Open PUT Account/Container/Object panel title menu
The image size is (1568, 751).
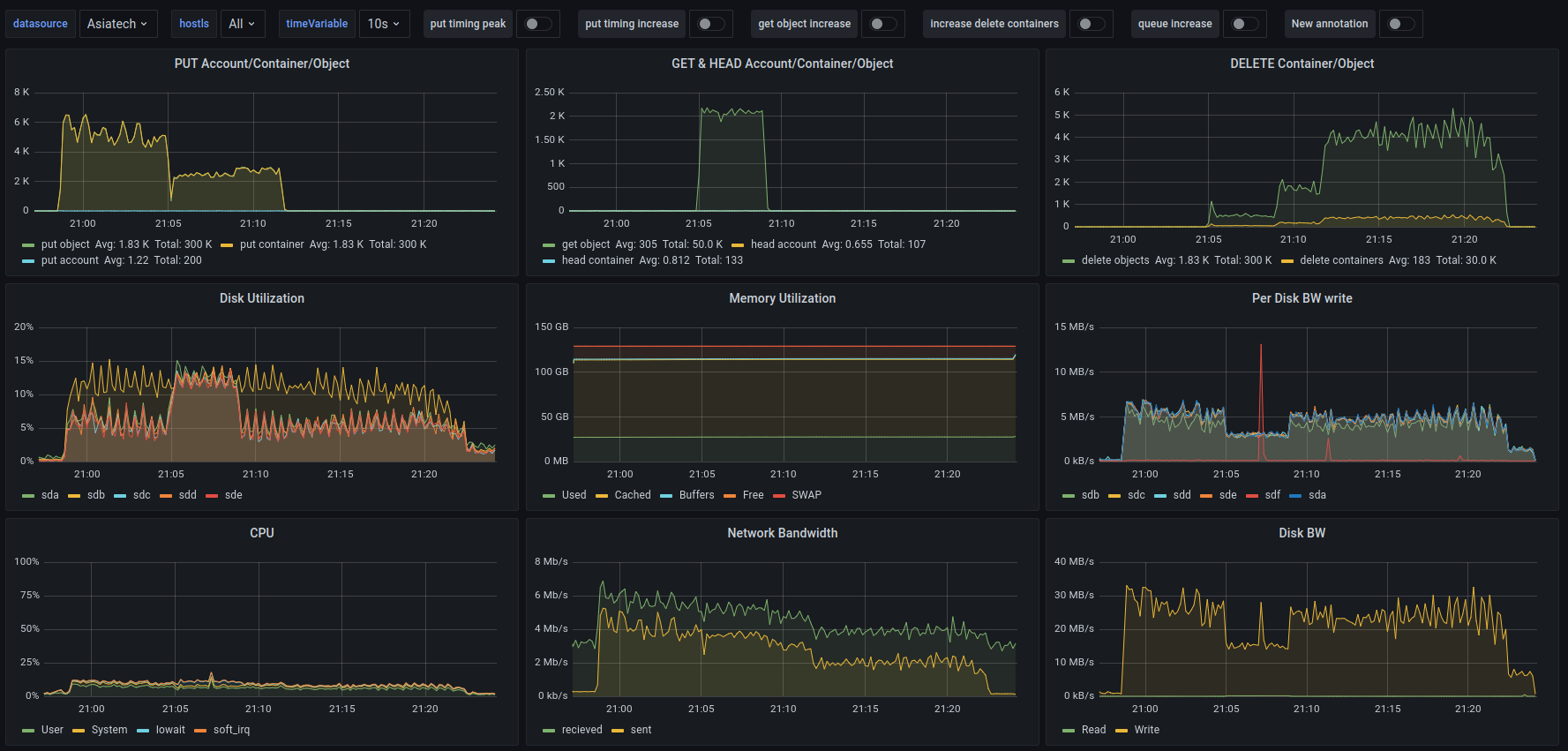coord(261,64)
